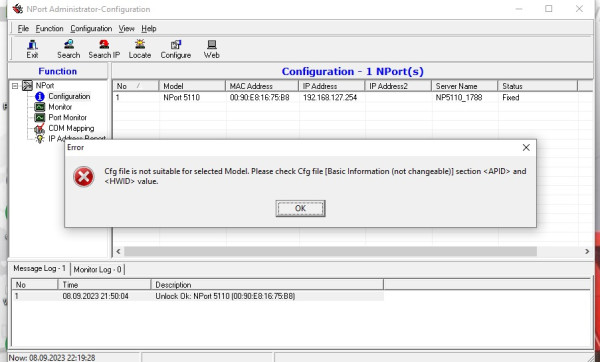Collapse the NPort tree node
This screenshot has height=362, width=600.
15,86
